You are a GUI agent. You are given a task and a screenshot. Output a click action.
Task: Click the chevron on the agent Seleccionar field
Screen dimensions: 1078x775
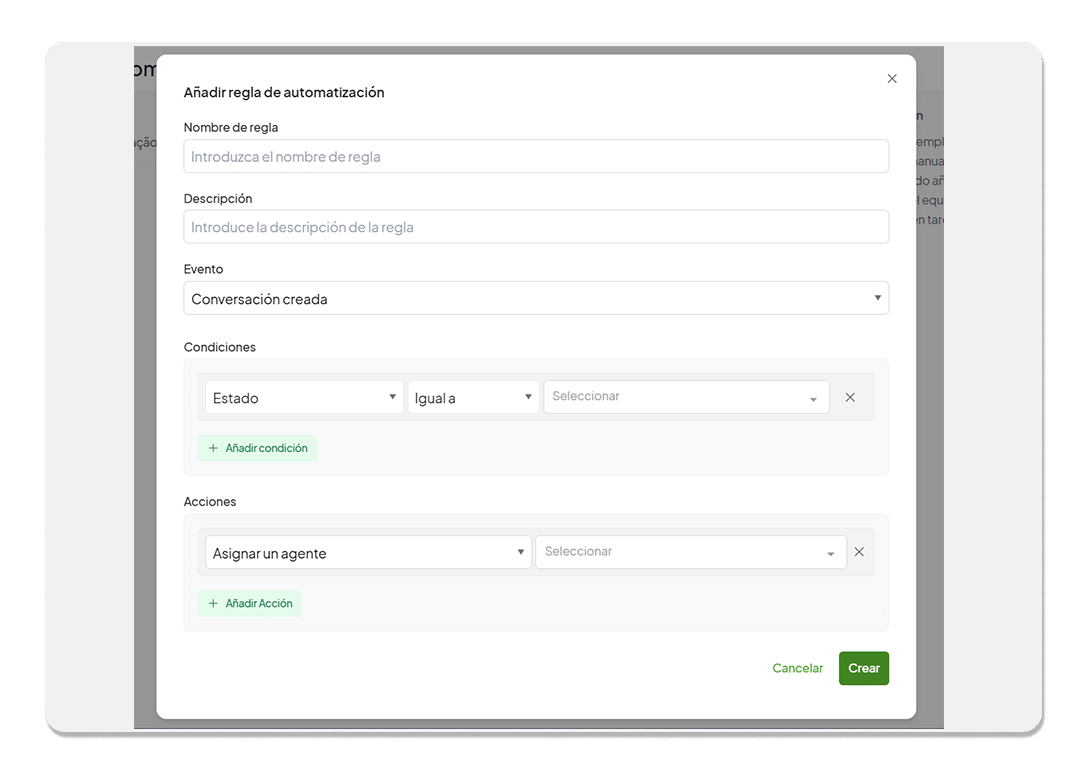(828, 551)
